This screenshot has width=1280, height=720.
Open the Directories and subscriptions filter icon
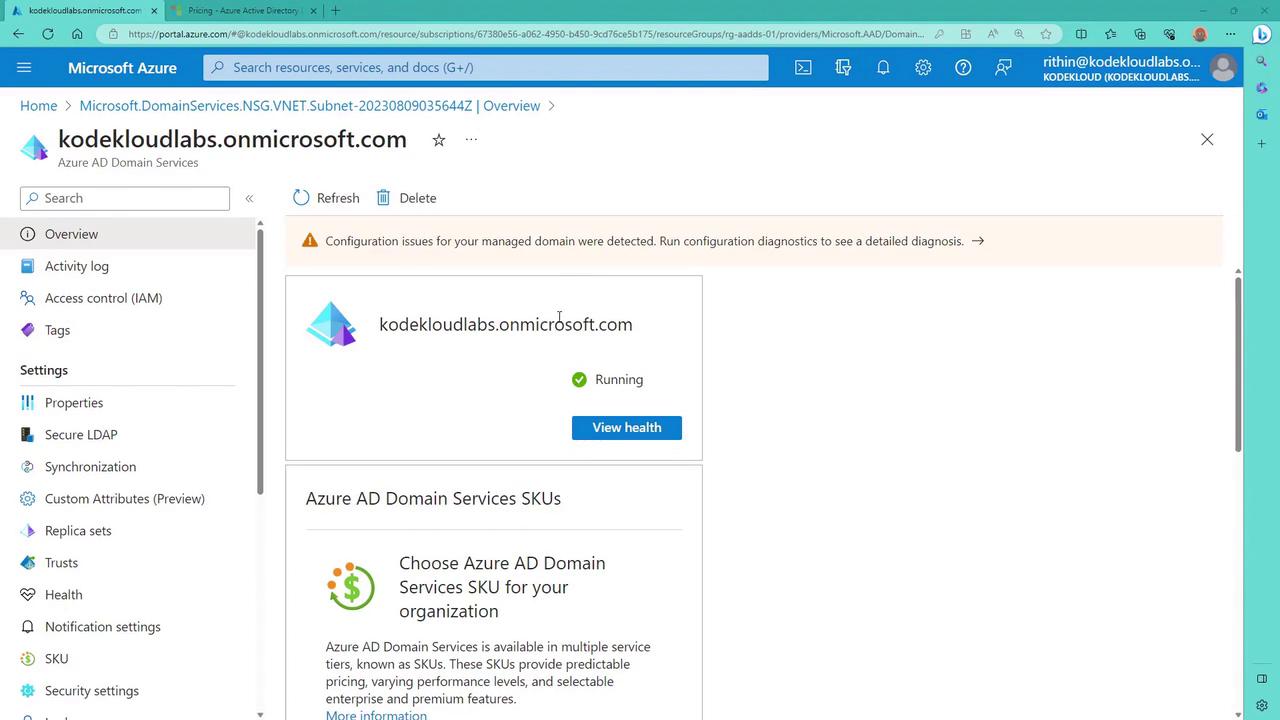843,67
